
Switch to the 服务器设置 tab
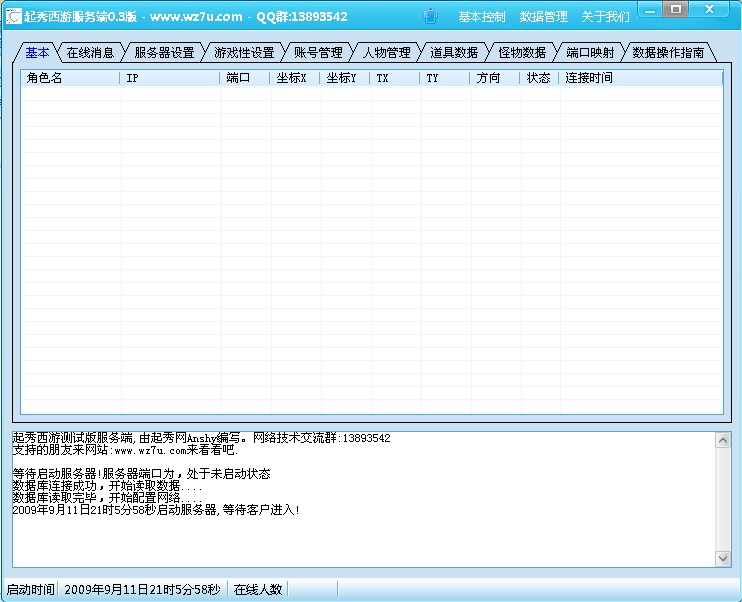(x=164, y=53)
